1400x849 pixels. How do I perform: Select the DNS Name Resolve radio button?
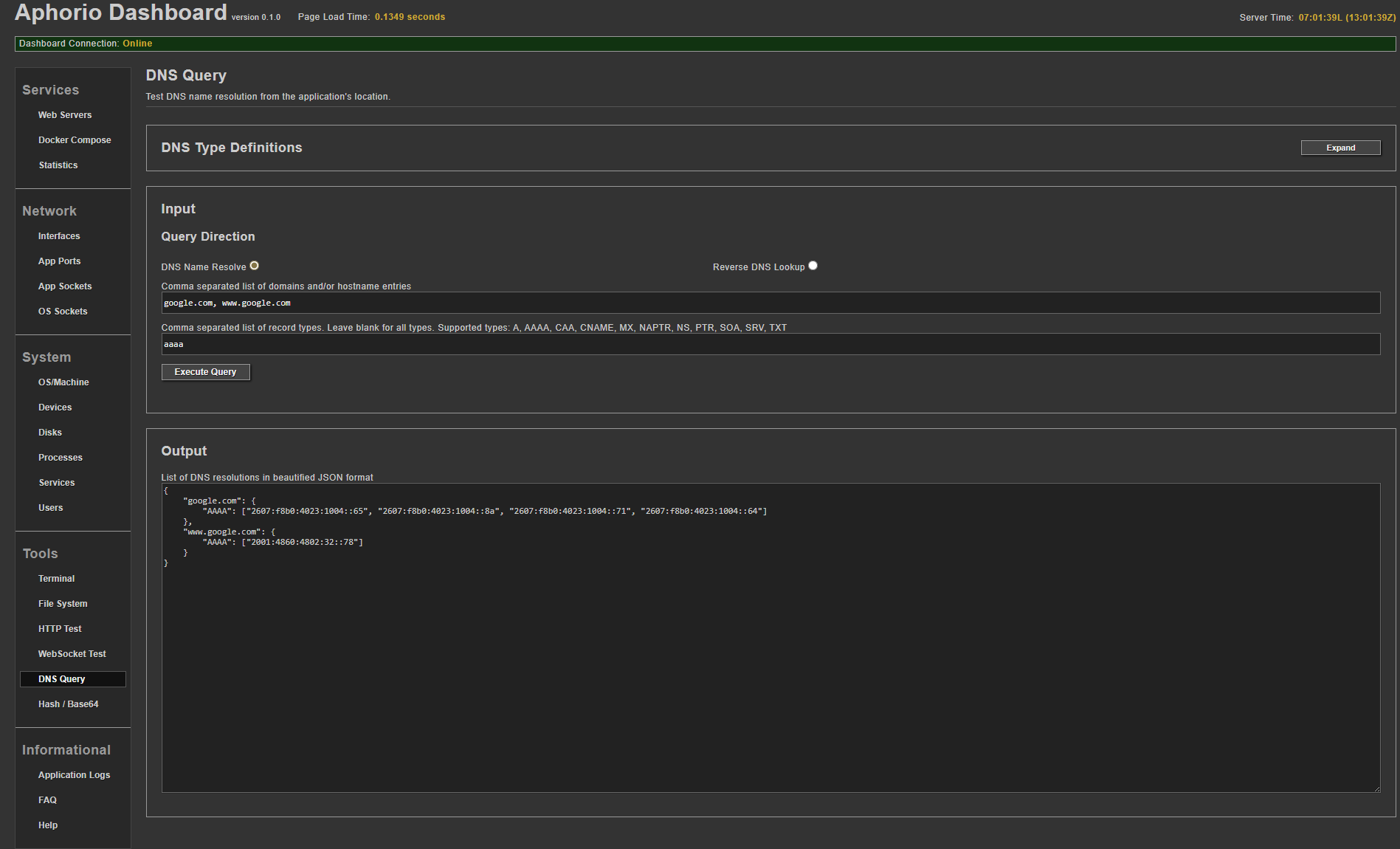coord(254,266)
